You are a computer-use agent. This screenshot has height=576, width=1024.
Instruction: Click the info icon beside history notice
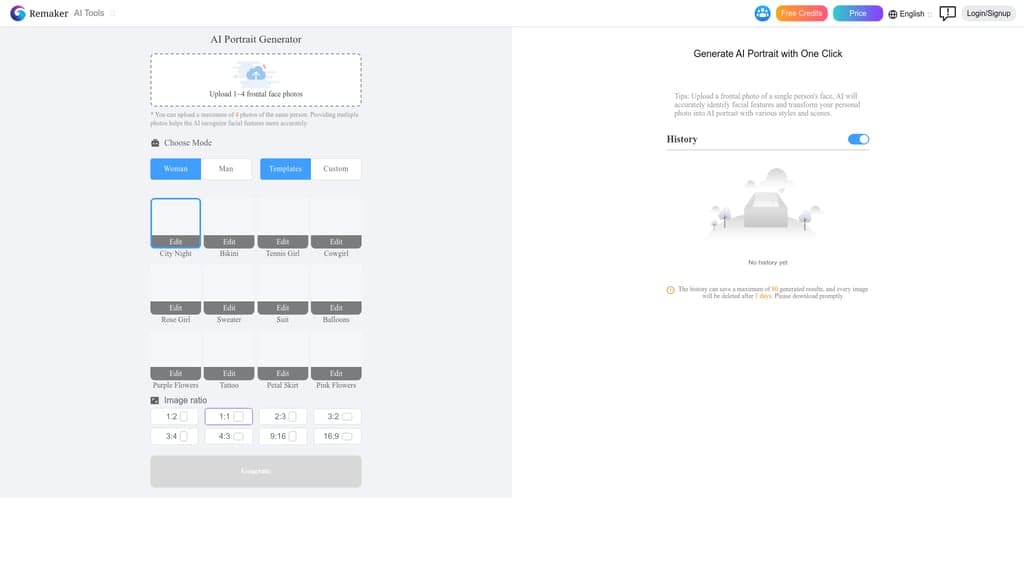670,290
